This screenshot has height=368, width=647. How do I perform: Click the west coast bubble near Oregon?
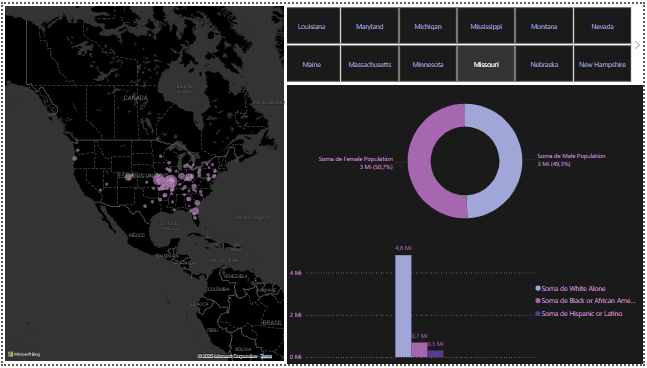click(75, 158)
